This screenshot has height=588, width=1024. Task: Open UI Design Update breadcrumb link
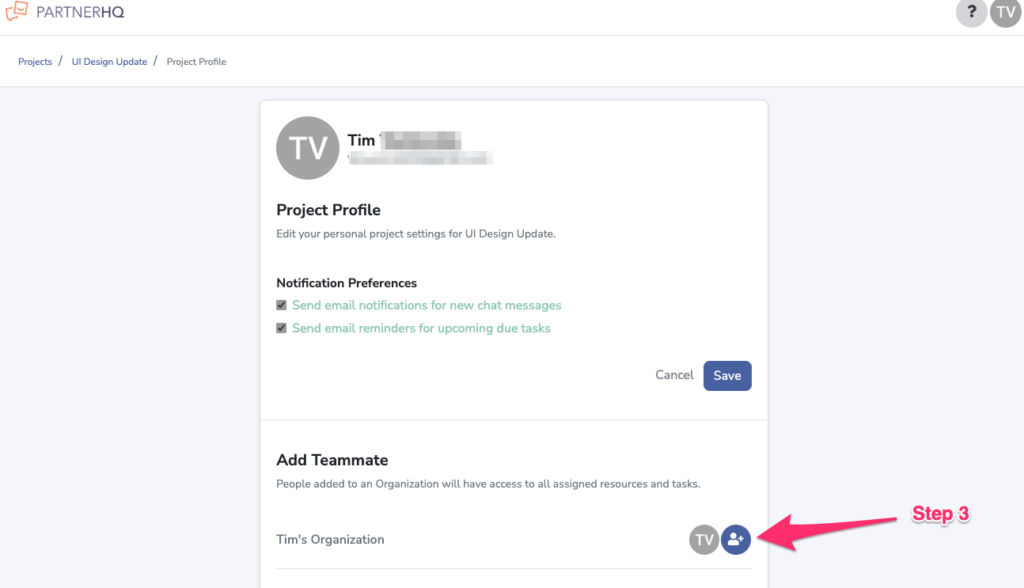(109, 61)
